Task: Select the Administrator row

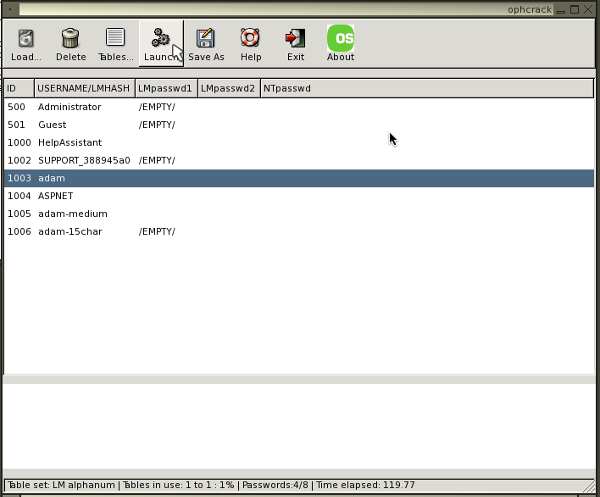Action: tap(70, 107)
